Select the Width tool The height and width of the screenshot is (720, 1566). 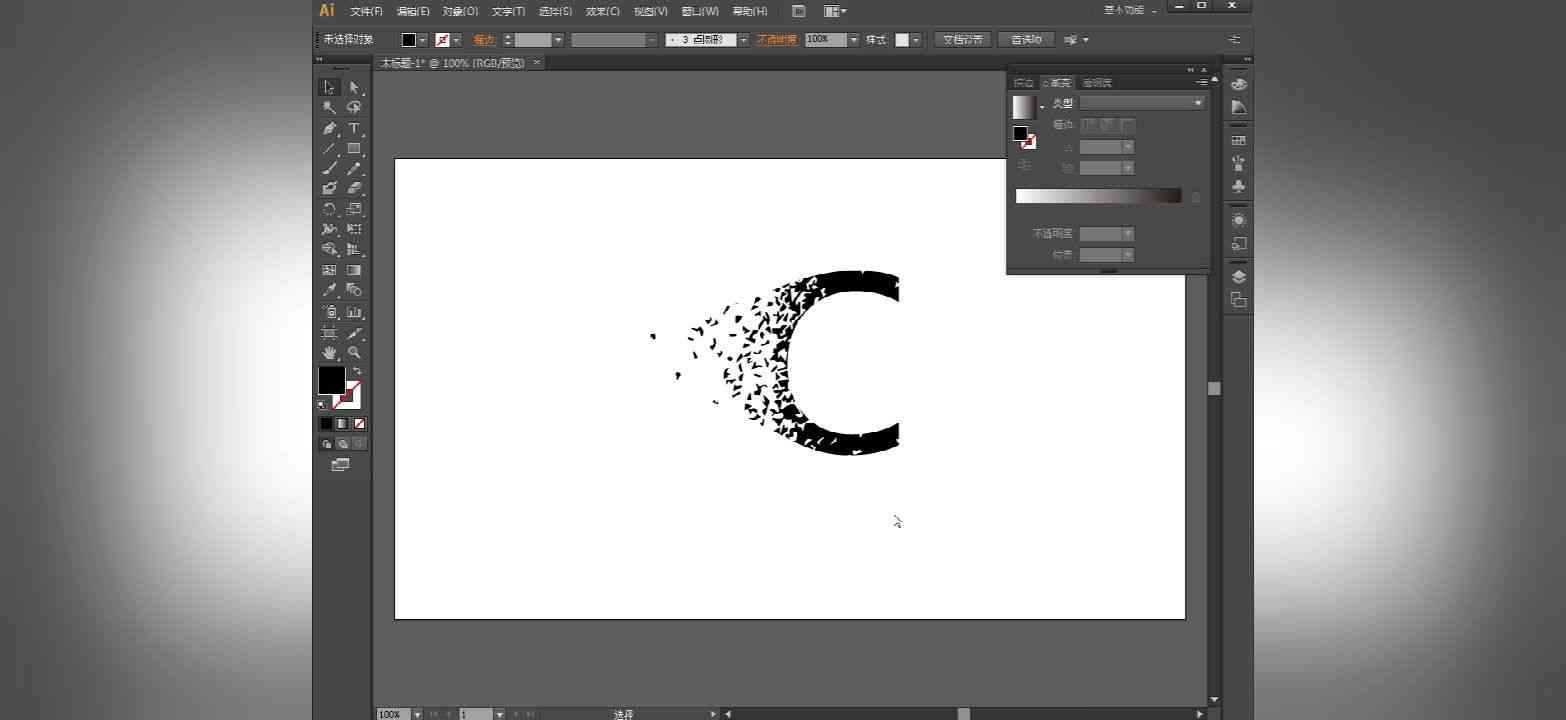pos(329,229)
